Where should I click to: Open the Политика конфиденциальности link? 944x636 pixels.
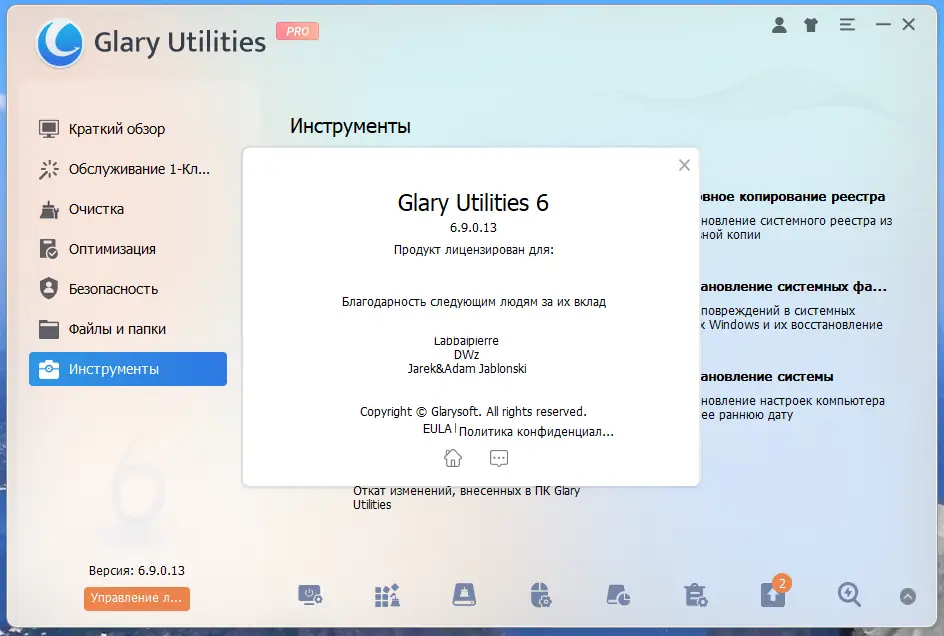(533, 431)
